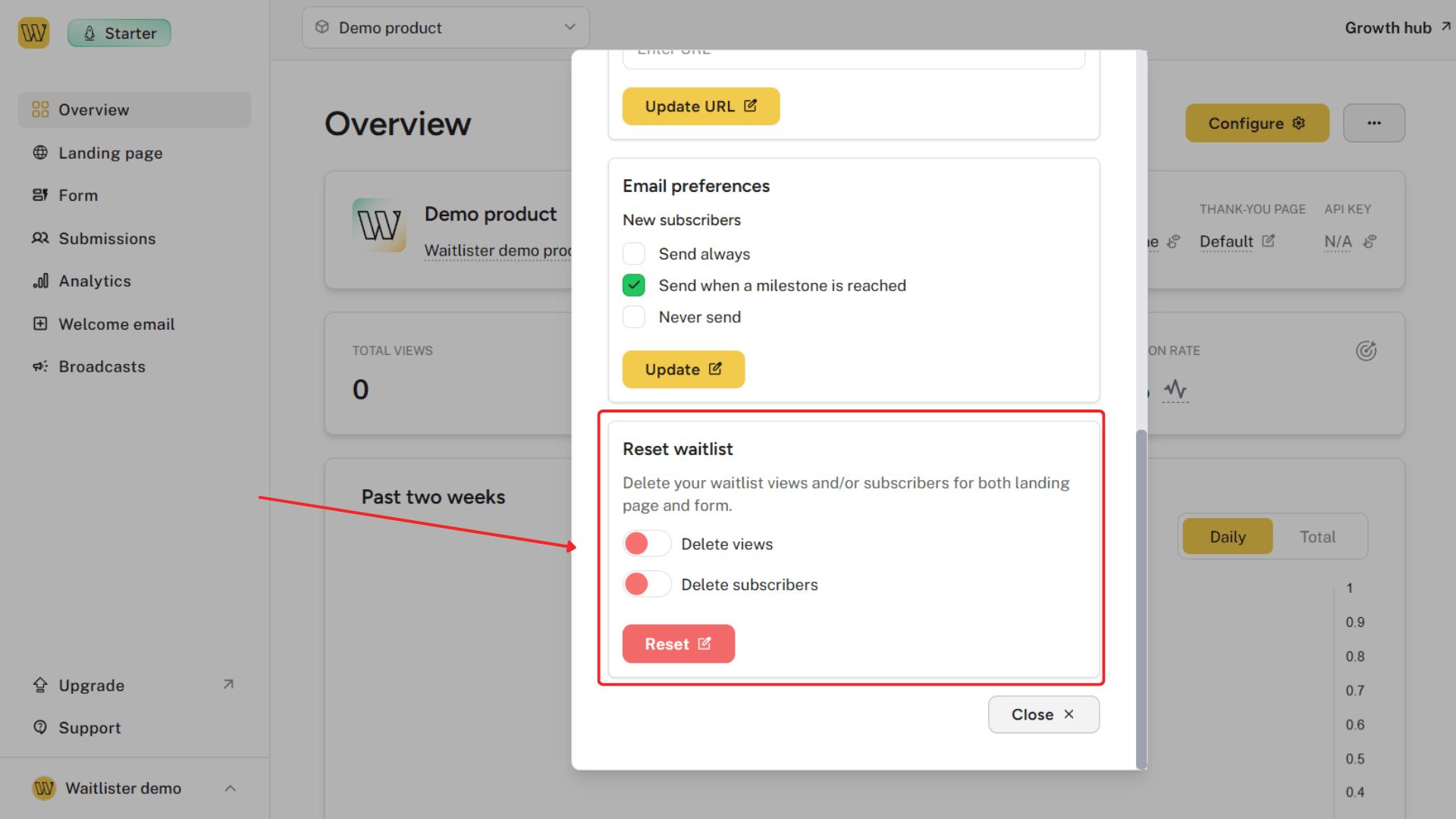Click the Default thank-you page link
The height and width of the screenshot is (819, 1456).
click(1226, 241)
